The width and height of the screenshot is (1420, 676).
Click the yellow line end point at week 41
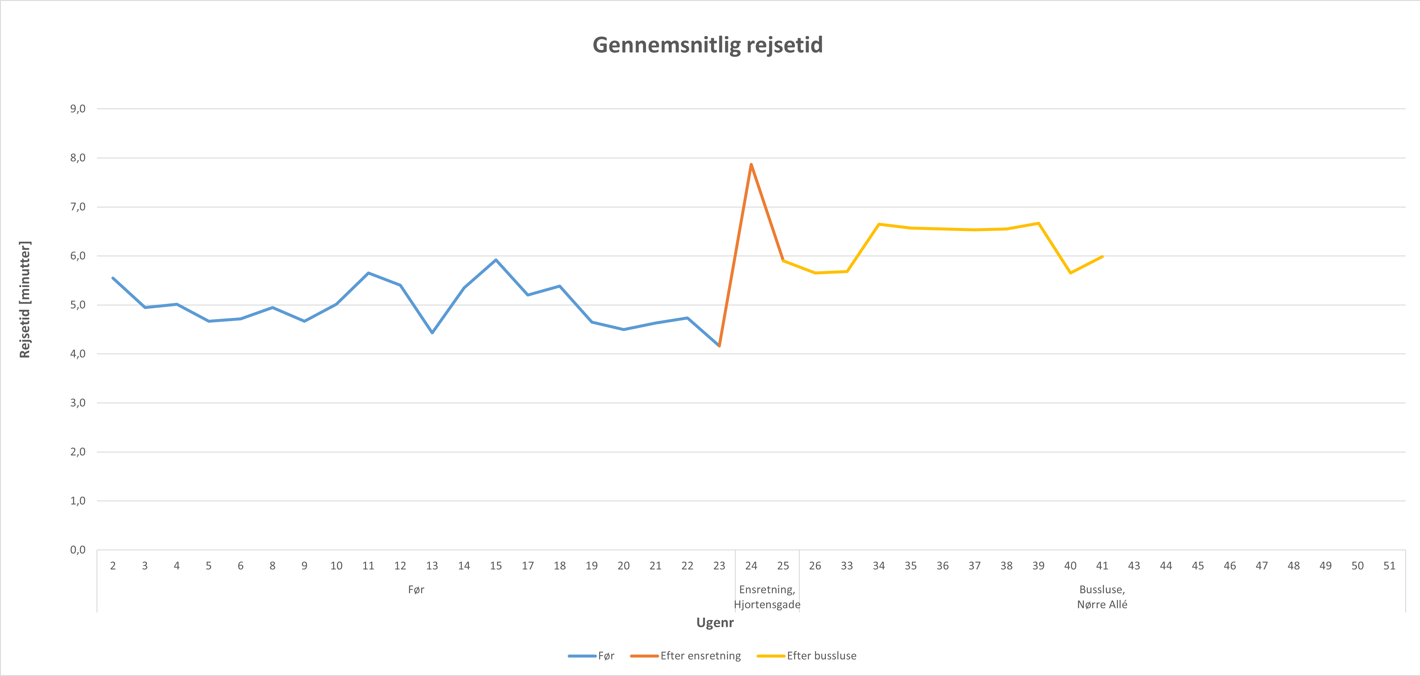(x=1102, y=256)
